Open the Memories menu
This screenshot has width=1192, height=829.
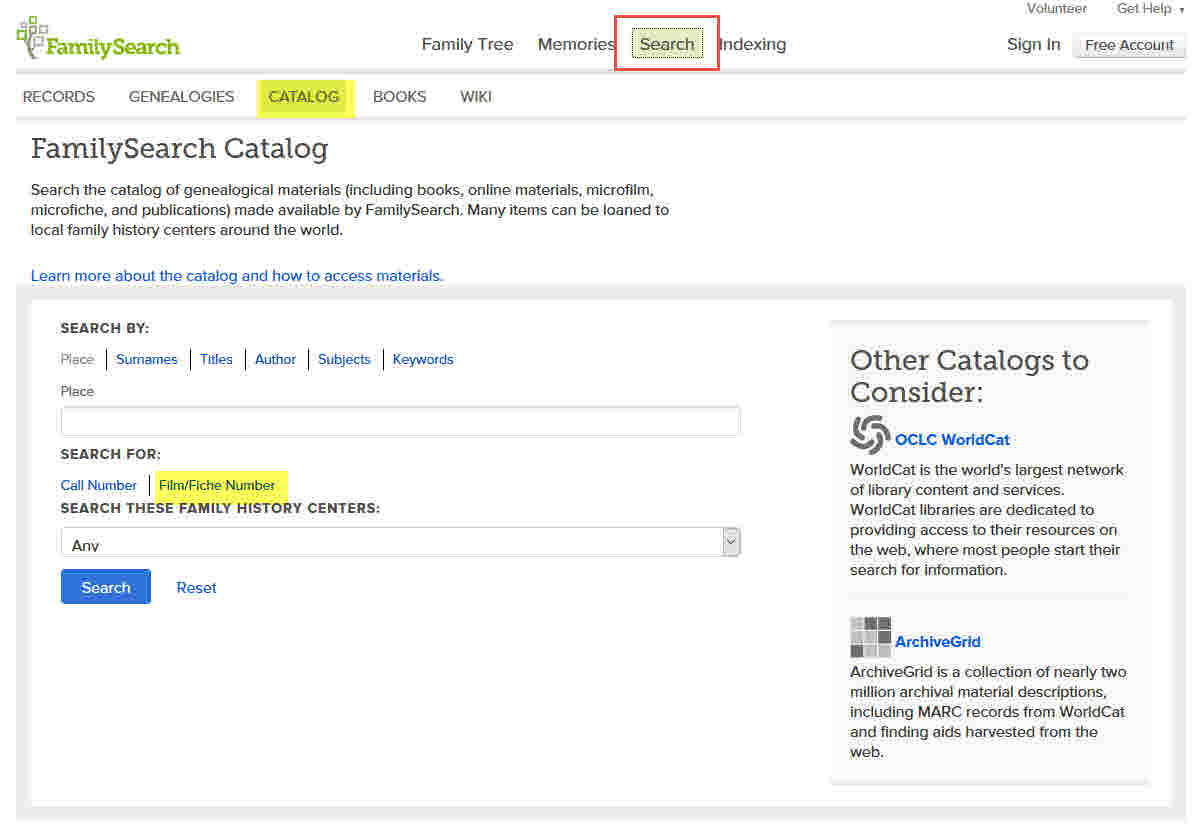click(x=575, y=44)
